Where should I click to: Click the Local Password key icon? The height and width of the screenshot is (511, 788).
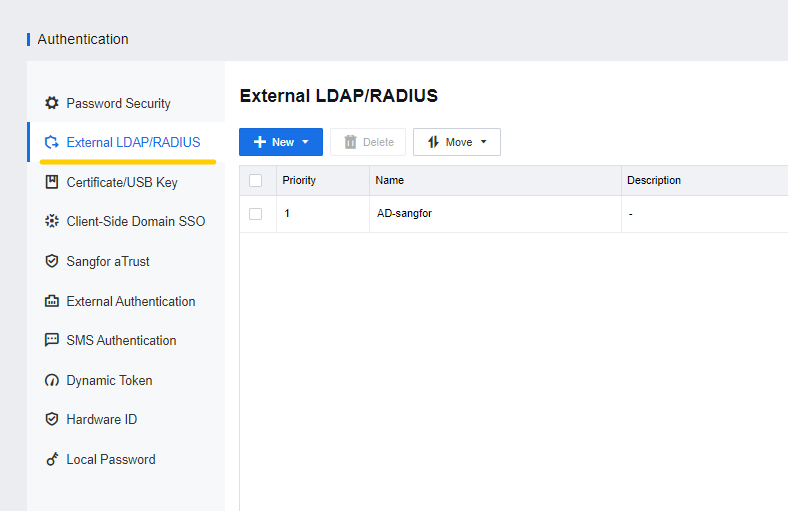pyautogui.click(x=52, y=459)
